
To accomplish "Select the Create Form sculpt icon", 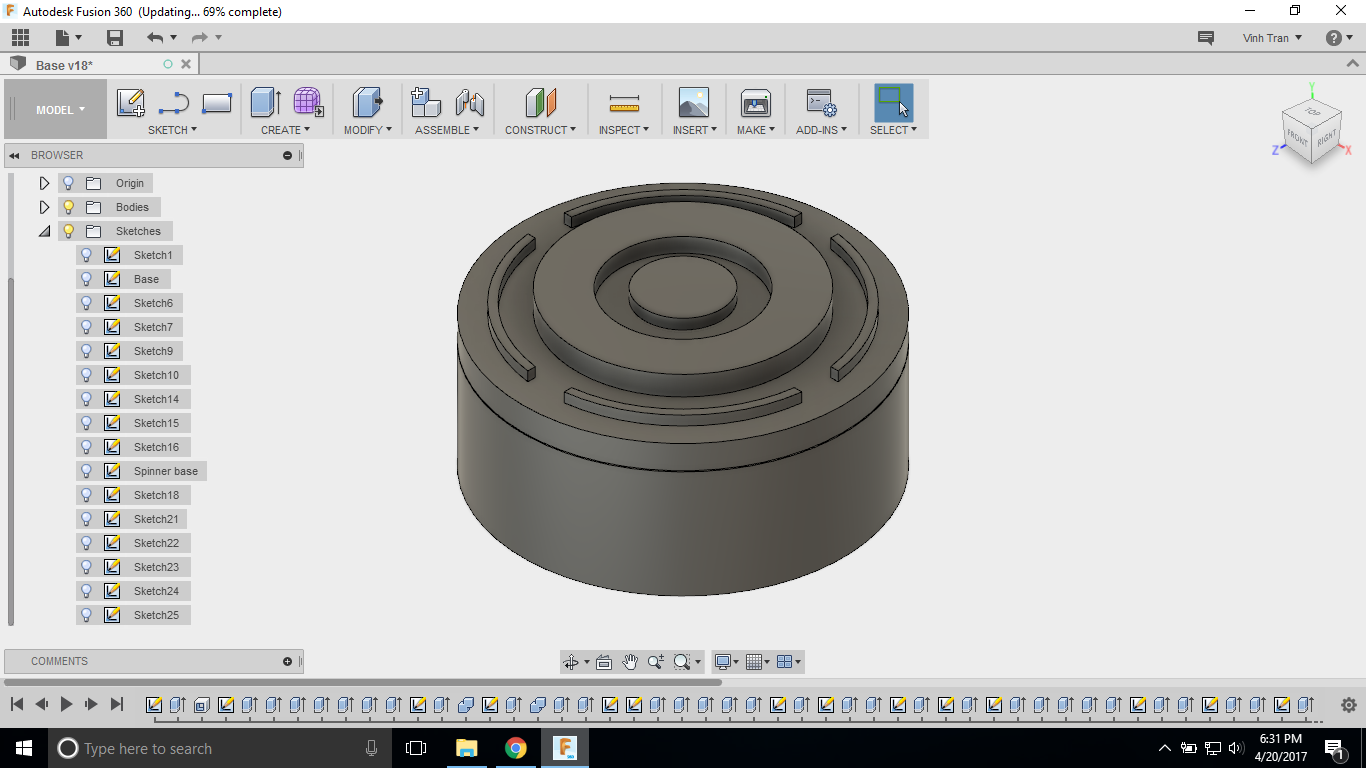I will (308, 103).
